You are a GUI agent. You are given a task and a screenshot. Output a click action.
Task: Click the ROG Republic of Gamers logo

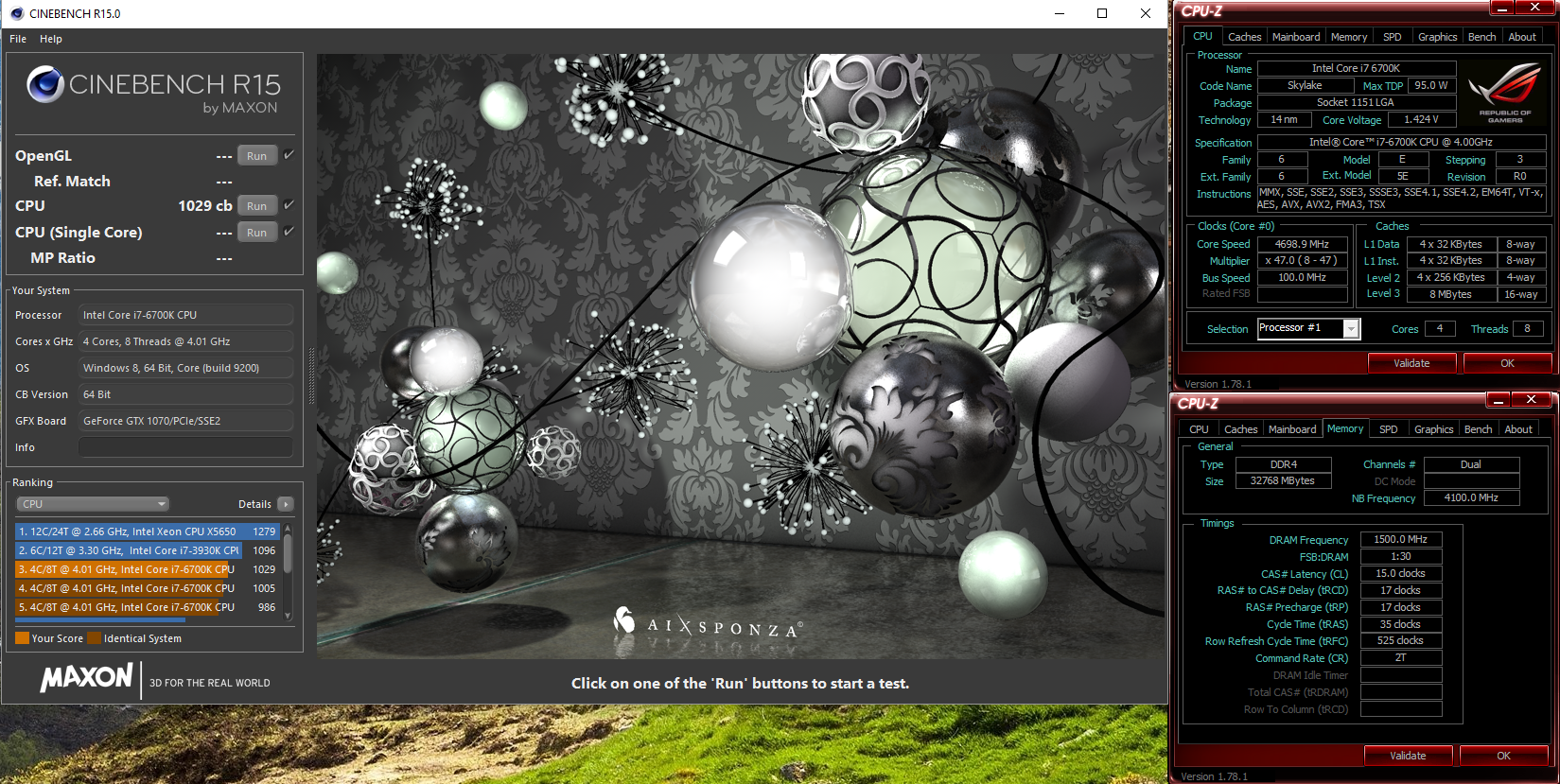click(1504, 93)
